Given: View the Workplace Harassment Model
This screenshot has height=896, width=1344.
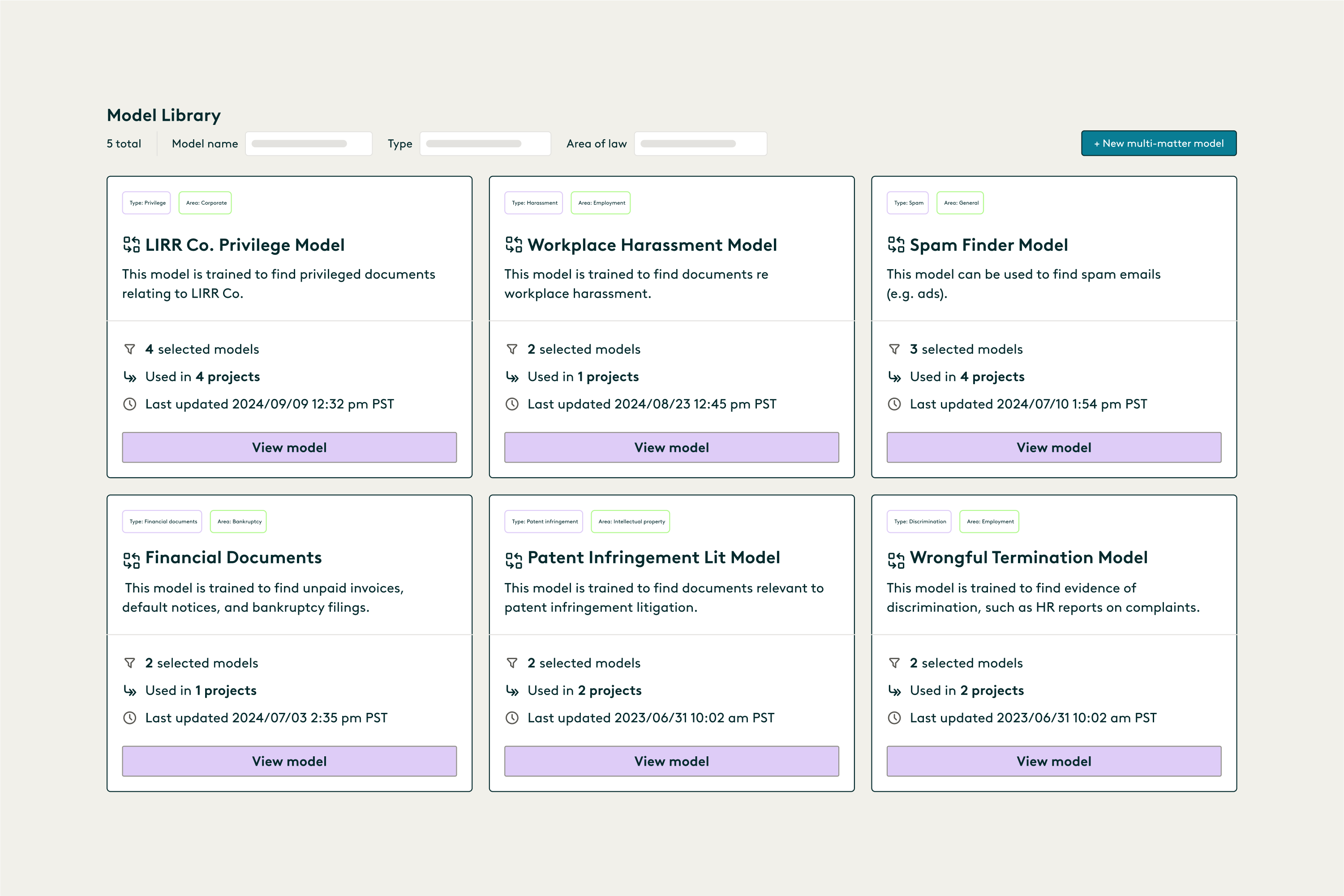Looking at the screenshot, I should click(x=671, y=447).
